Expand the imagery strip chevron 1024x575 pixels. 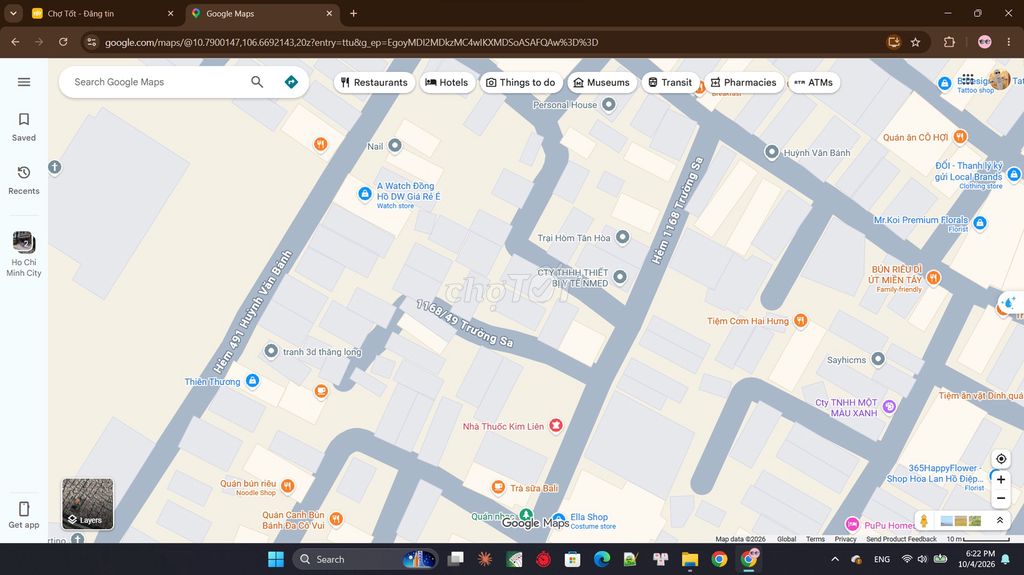[999, 521]
